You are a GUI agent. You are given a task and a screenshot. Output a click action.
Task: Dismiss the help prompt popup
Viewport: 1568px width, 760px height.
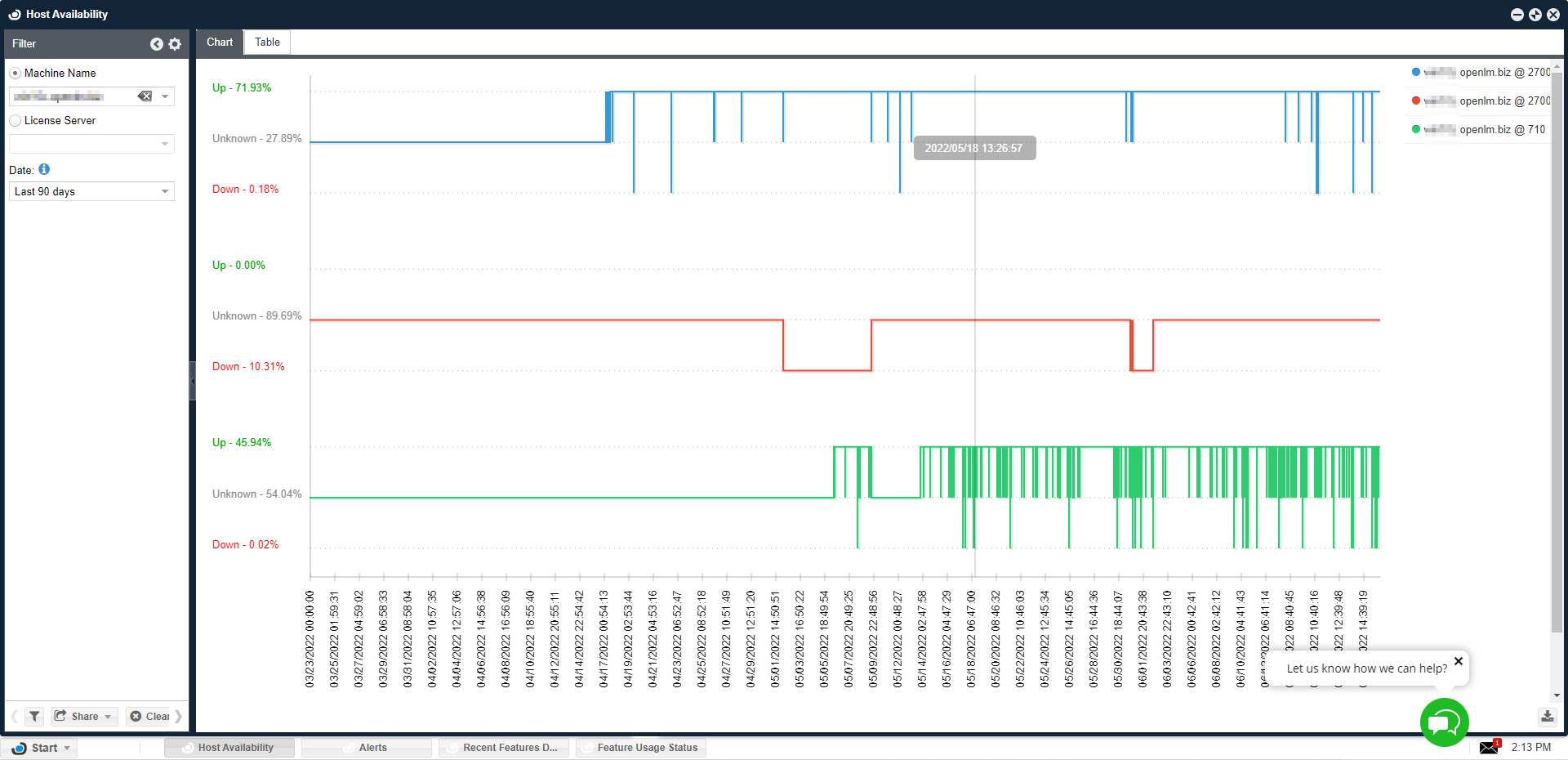point(1458,661)
